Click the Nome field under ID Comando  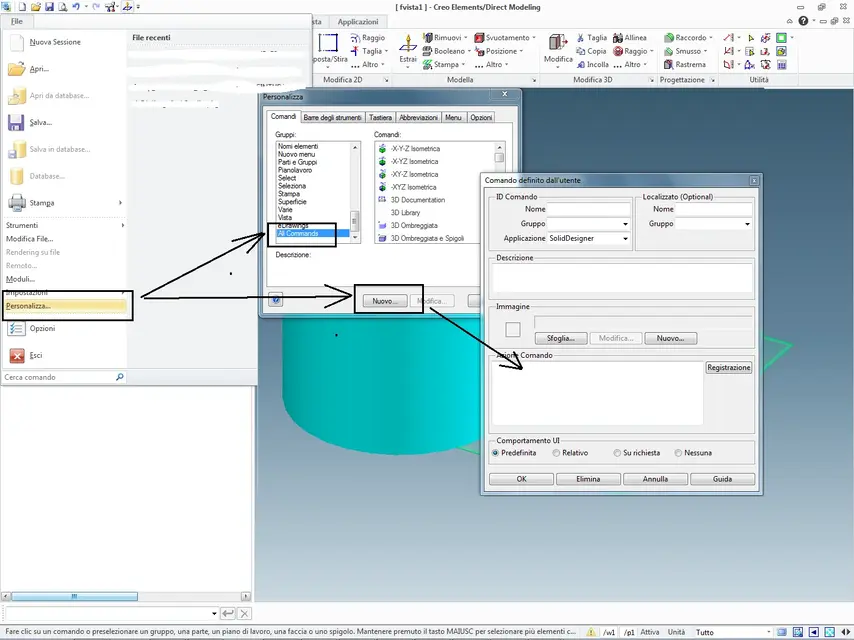click(589, 209)
